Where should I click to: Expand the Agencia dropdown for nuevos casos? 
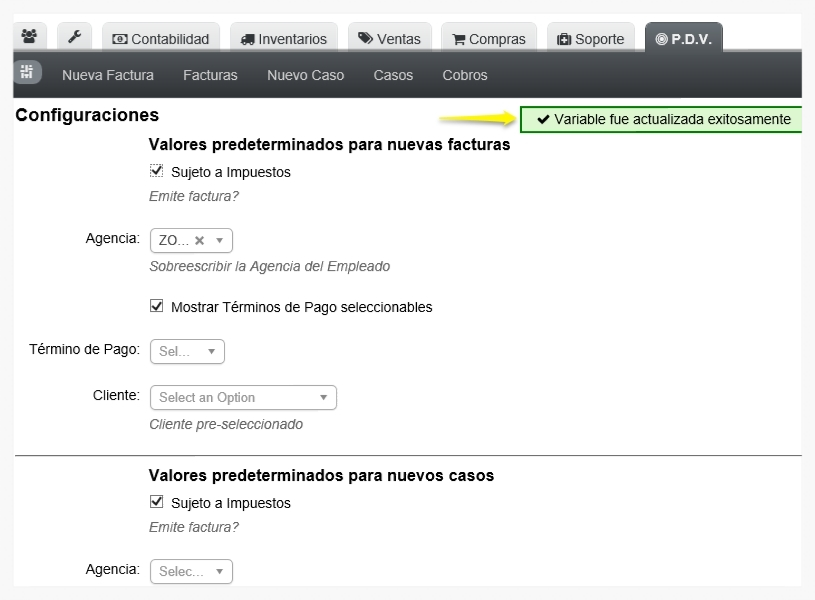click(x=191, y=571)
